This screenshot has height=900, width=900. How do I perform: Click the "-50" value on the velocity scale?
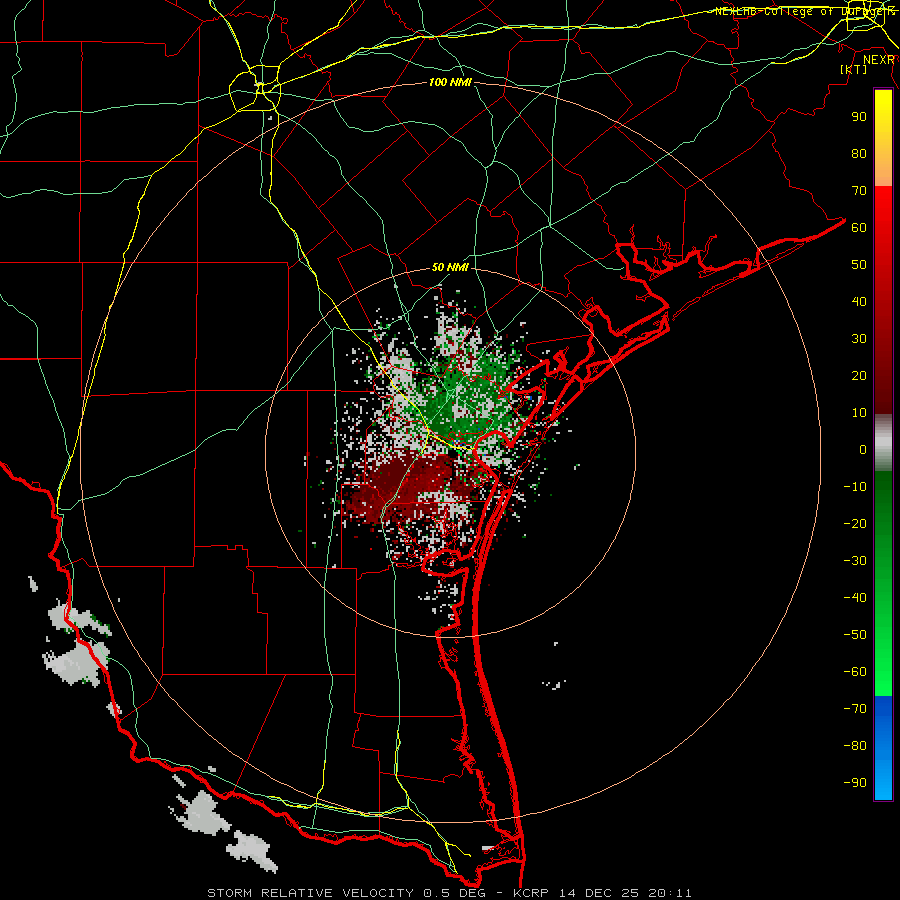855,635
